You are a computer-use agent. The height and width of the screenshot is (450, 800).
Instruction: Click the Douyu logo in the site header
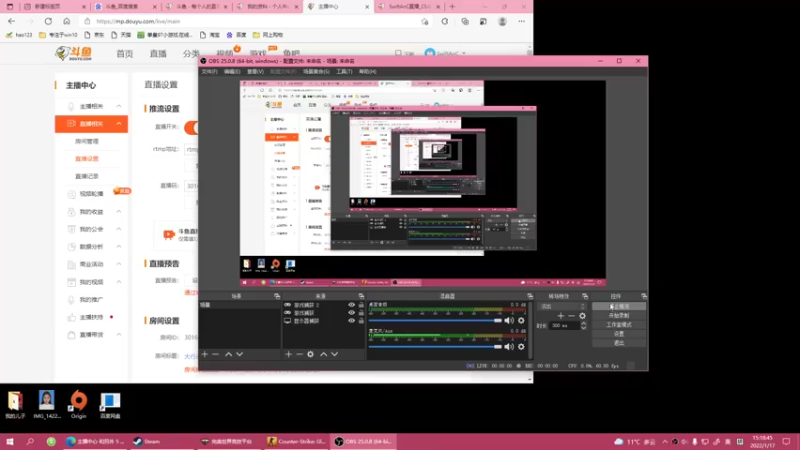[x=74, y=53]
